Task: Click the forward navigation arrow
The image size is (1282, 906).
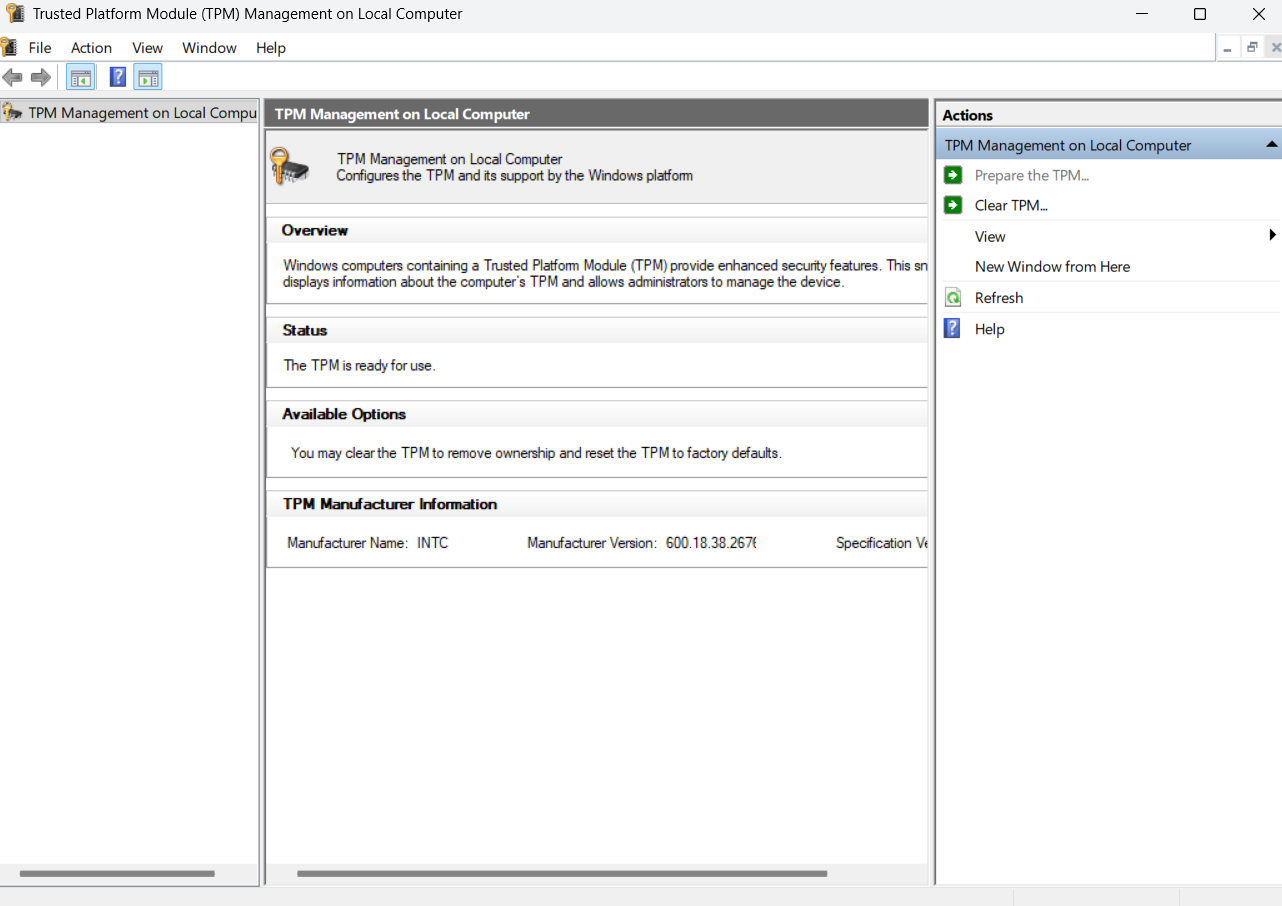Action: tap(39, 77)
